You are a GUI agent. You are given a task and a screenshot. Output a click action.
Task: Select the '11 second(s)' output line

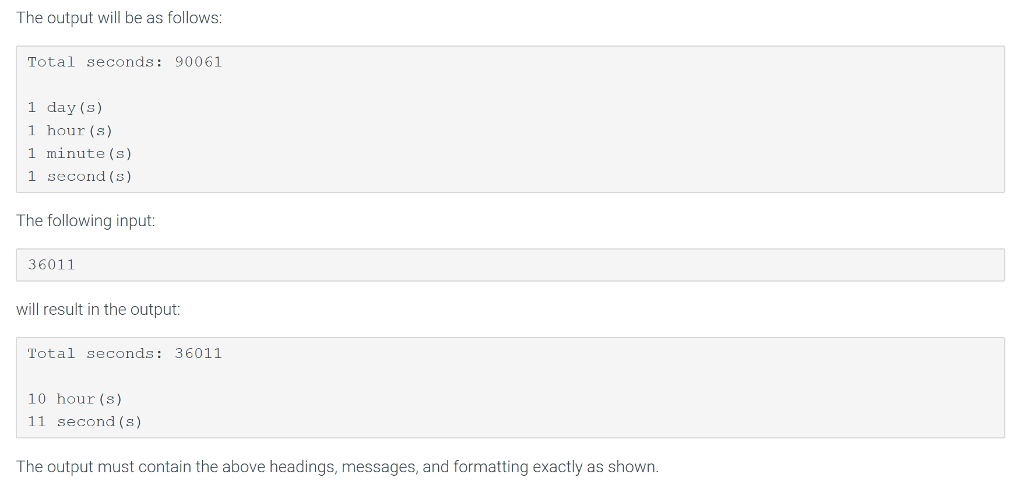pyautogui.click(x=85, y=422)
